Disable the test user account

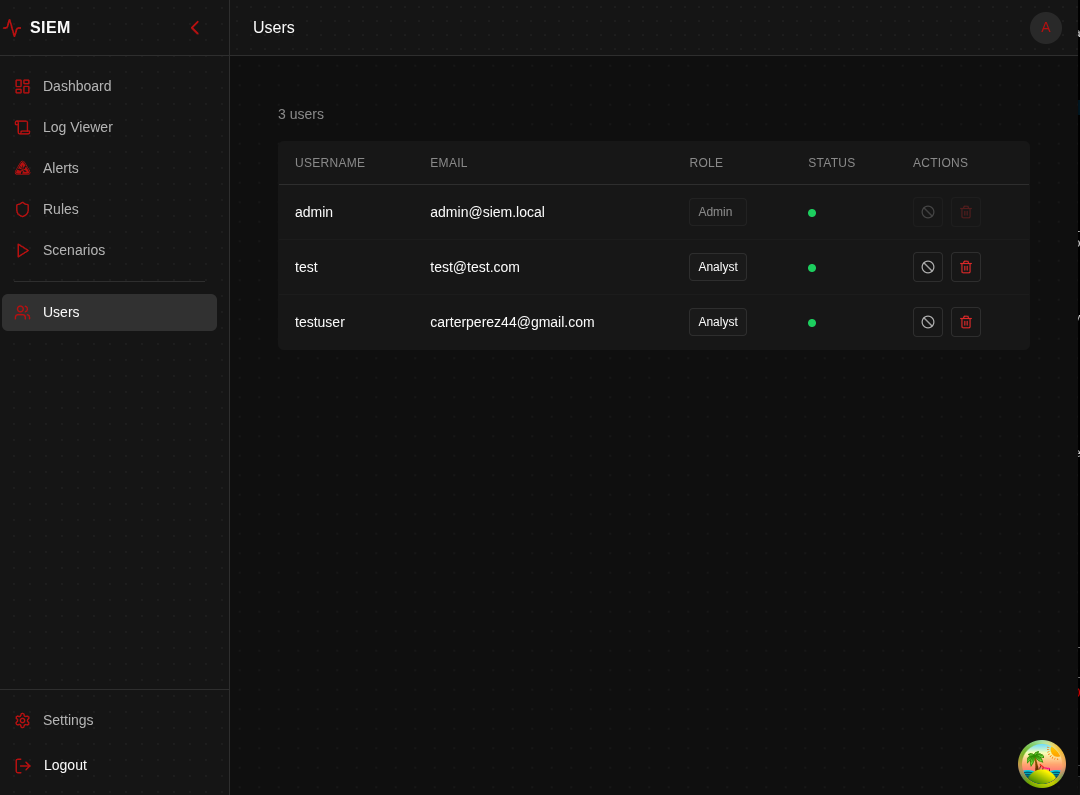pyautogui.click(x=928, y=267)
